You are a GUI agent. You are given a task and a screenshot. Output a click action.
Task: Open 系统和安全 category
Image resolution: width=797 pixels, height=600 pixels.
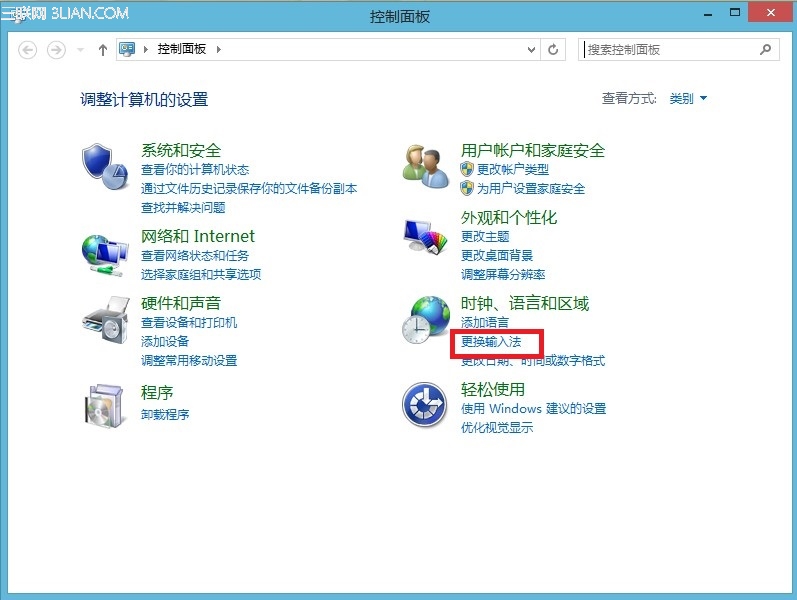(x=181, y=151)
